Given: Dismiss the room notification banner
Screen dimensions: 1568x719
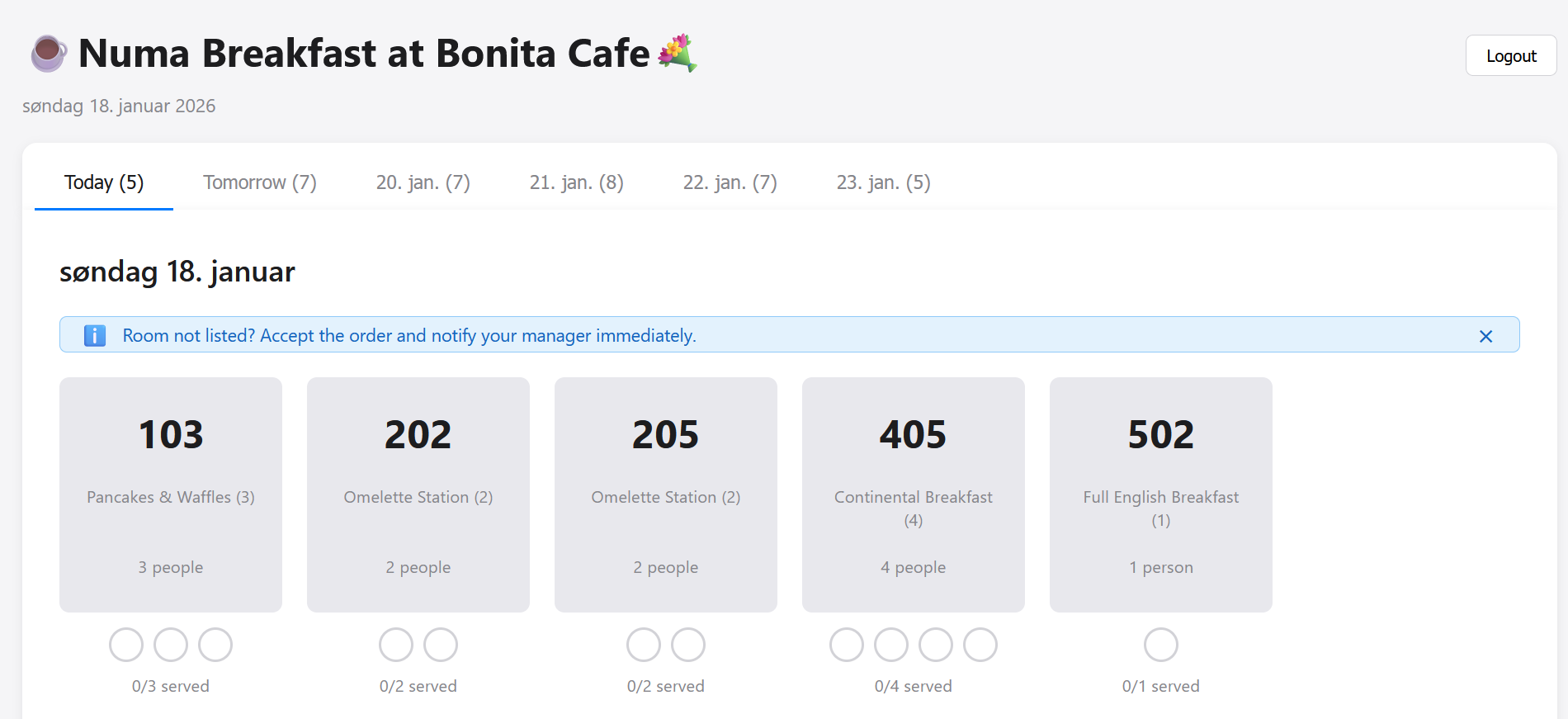Looking at the screenshot, I should tap(1486, 336).
